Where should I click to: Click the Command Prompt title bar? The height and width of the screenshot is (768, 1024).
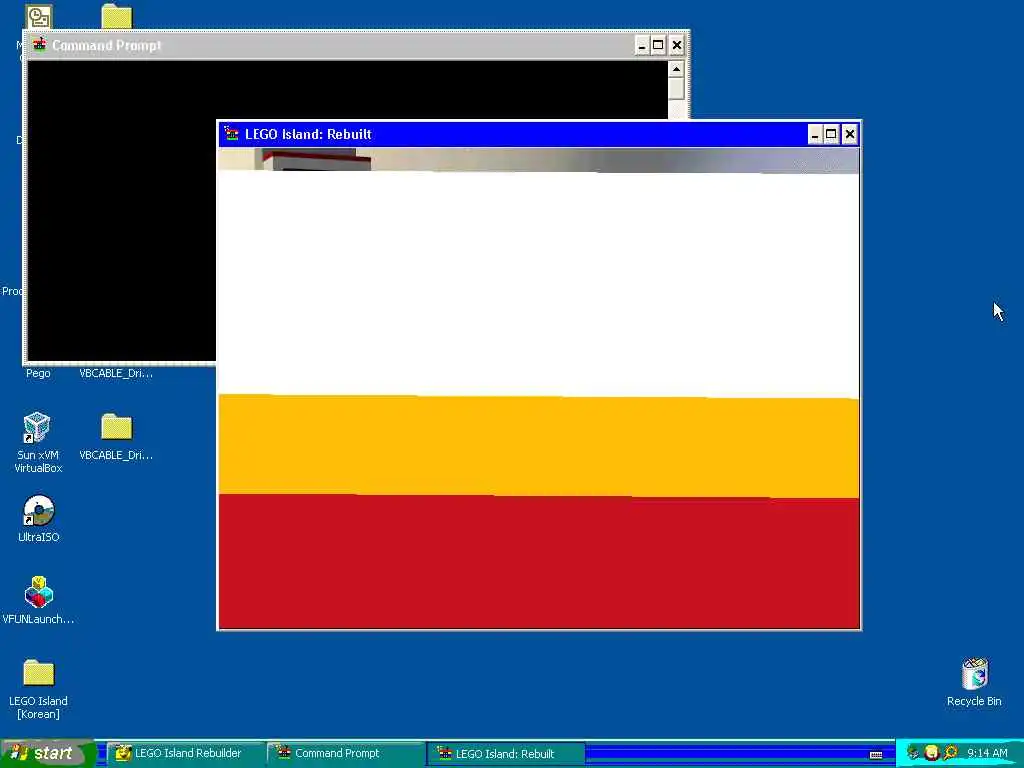[357, 45]
